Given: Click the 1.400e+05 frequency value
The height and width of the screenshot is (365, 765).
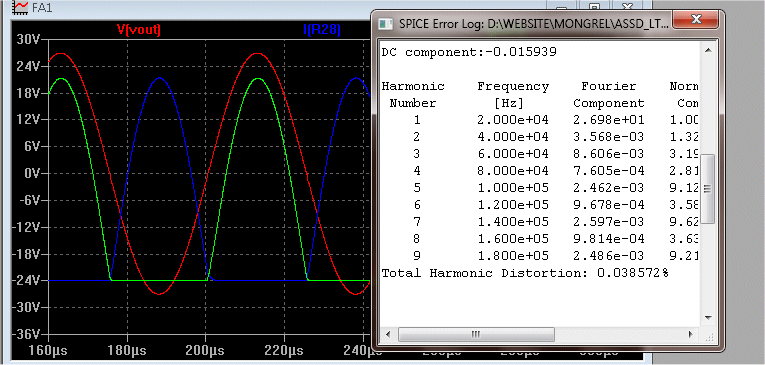Looking at the screenshot, I should point(513,222).
